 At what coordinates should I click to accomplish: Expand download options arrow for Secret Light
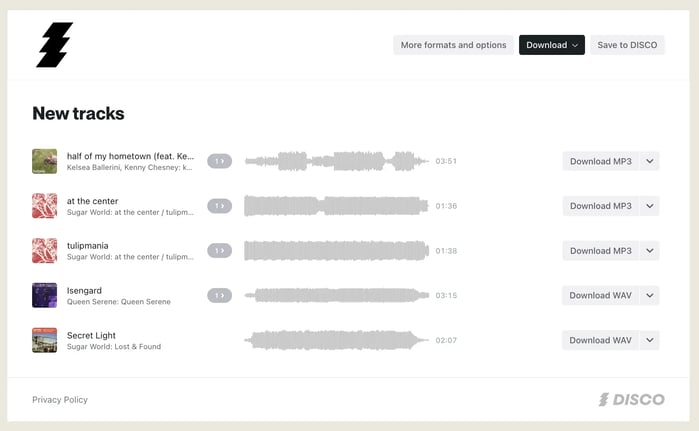(x=649, y=340)
